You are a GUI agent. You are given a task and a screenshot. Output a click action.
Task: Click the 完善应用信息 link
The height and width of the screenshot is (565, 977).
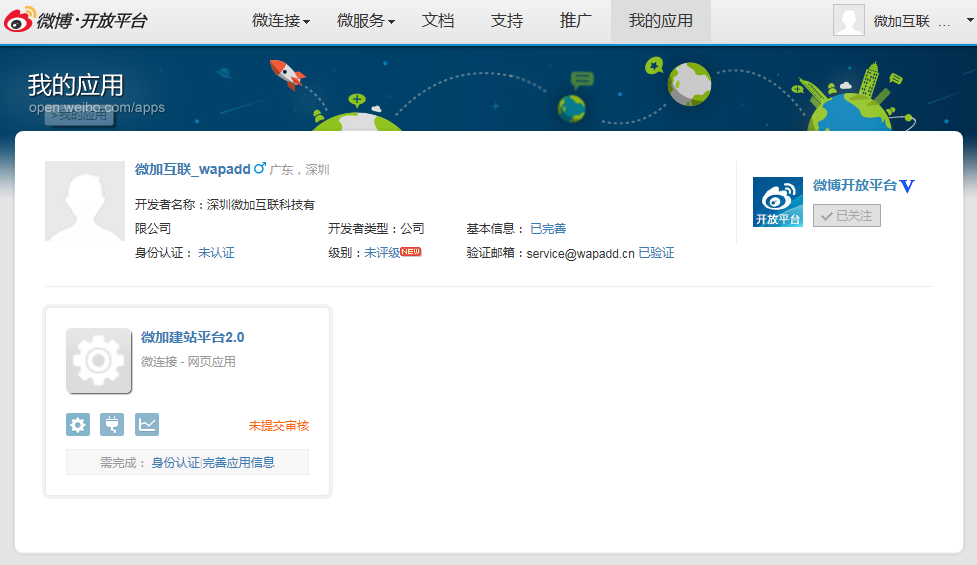(239, 463)
